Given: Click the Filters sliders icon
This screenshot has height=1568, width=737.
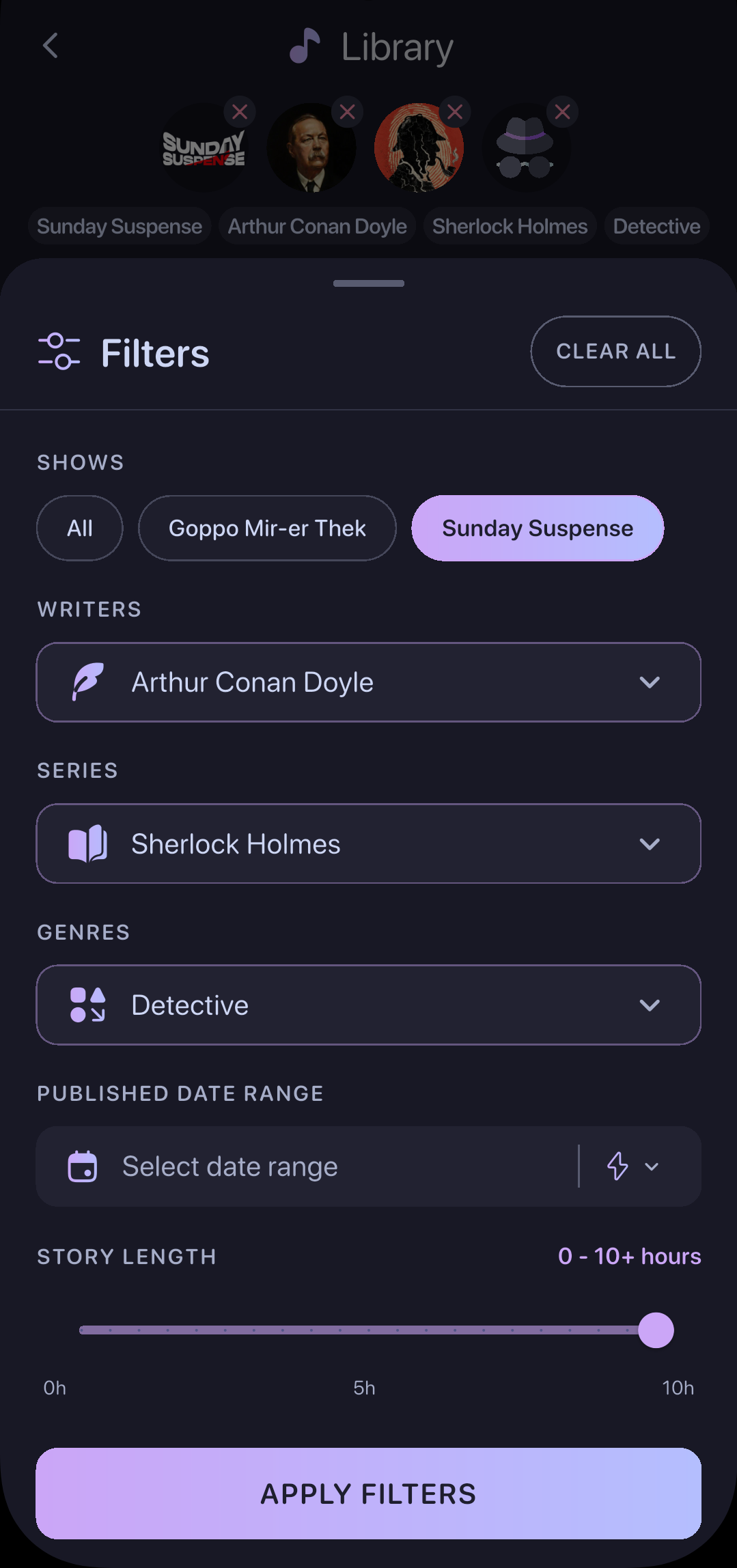Looking at the screenshot, I should click(x=59, y=352).
